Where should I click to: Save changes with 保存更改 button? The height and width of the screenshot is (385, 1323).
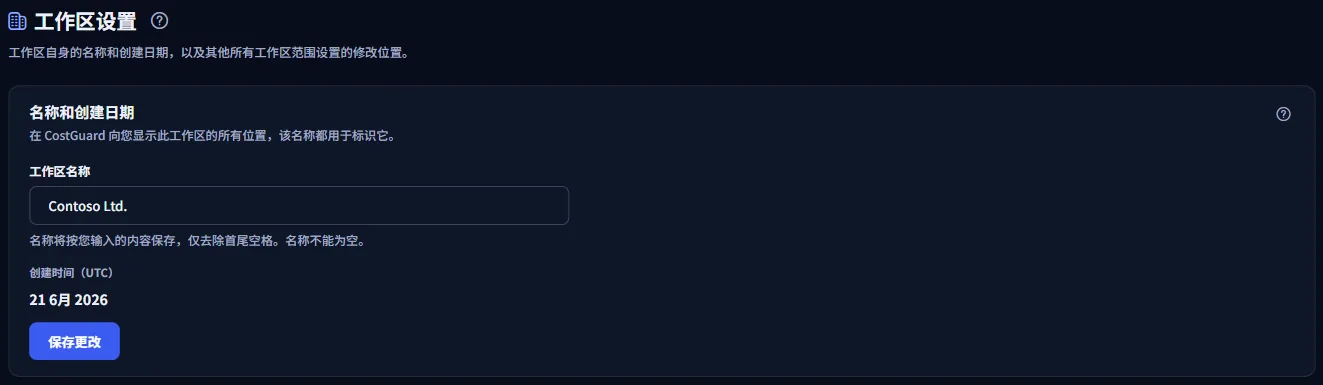click(x=75, y=341)
